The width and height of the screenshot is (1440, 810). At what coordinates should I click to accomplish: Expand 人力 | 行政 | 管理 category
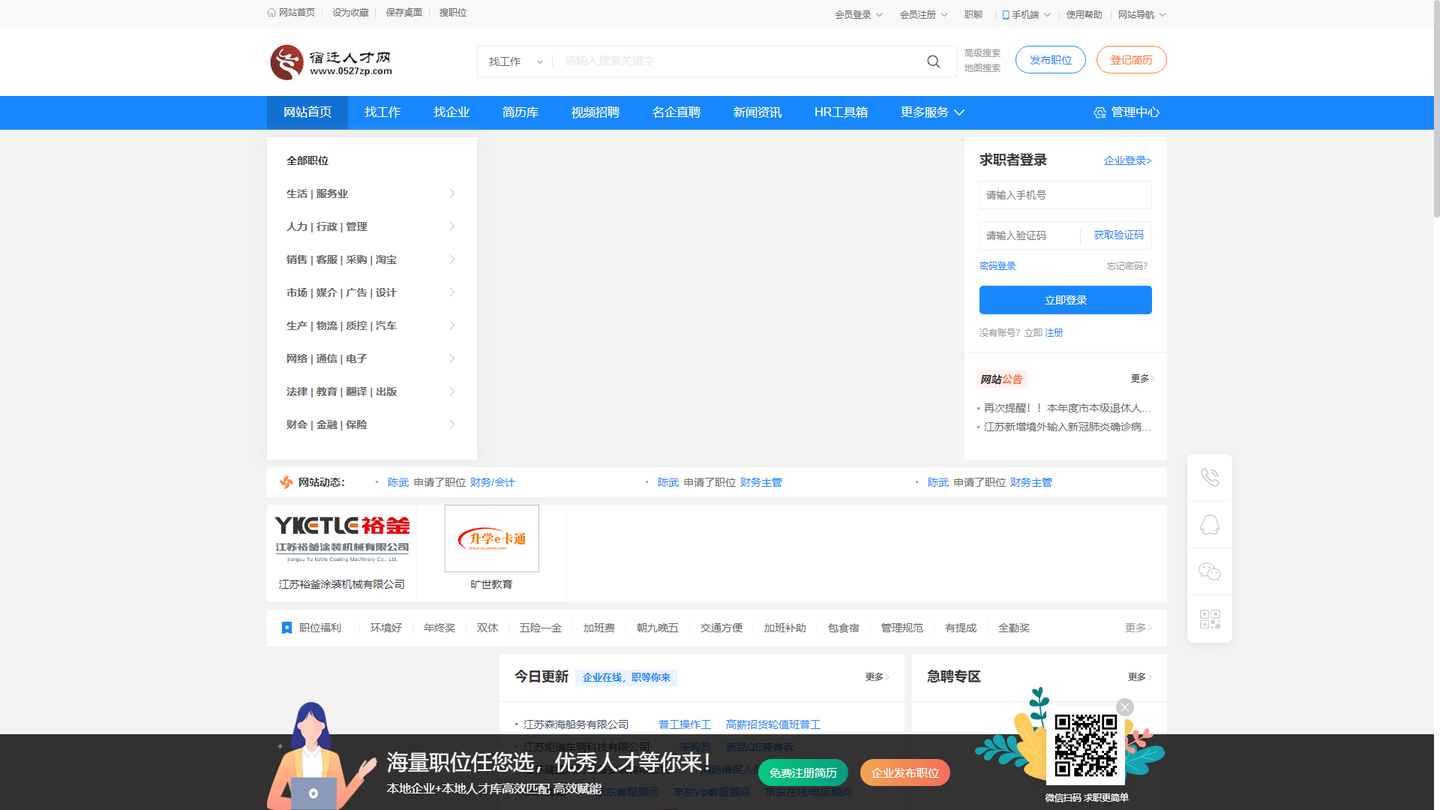(371, 227)
